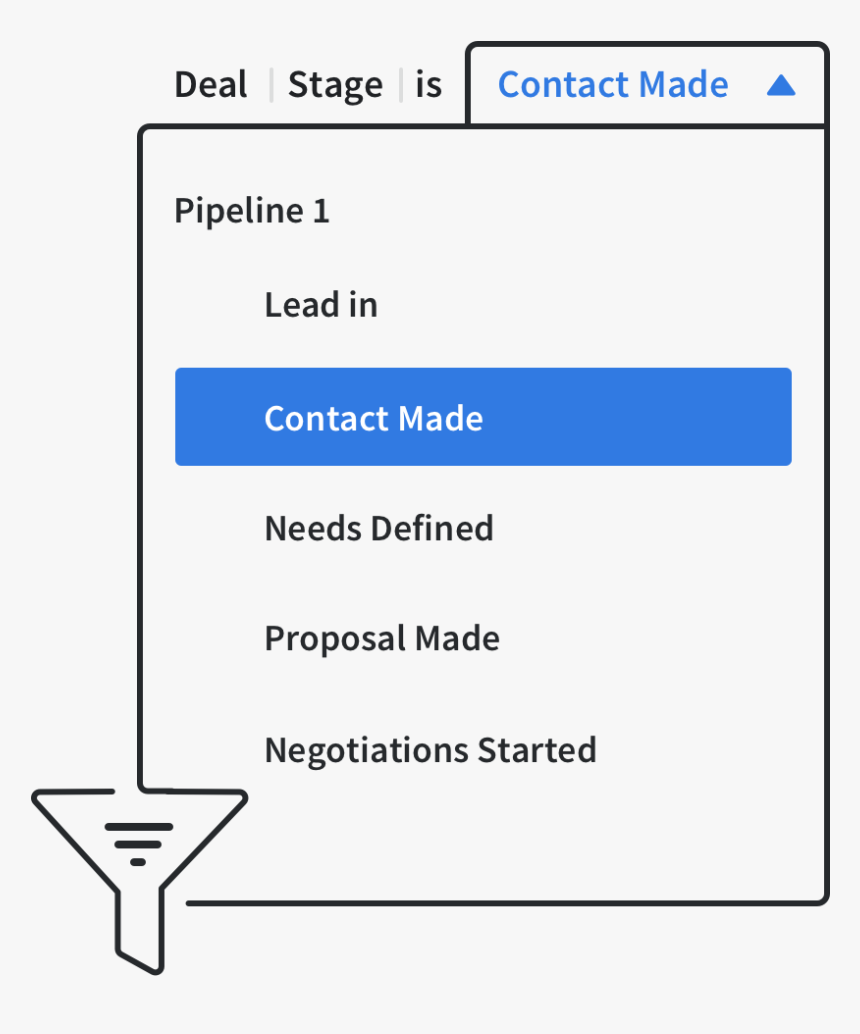Click the separator bar after Deal

click(270, 84)
